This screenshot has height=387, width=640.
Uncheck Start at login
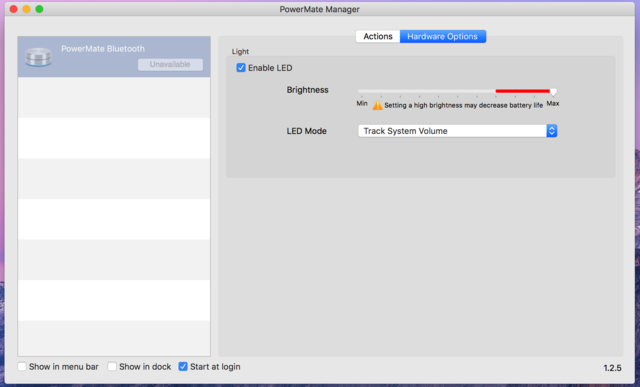coord(183,367)
